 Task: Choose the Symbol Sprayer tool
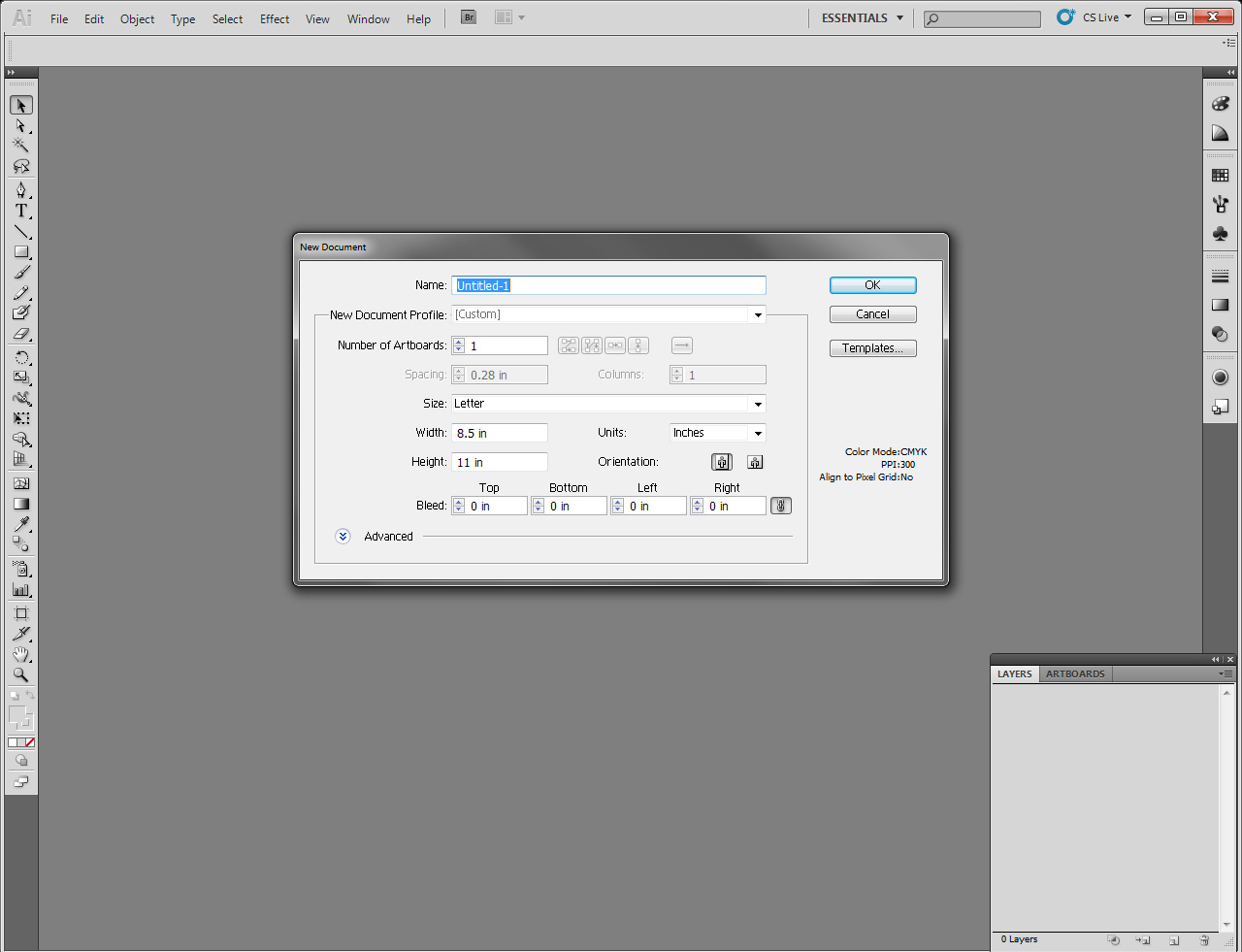point(21,569)
